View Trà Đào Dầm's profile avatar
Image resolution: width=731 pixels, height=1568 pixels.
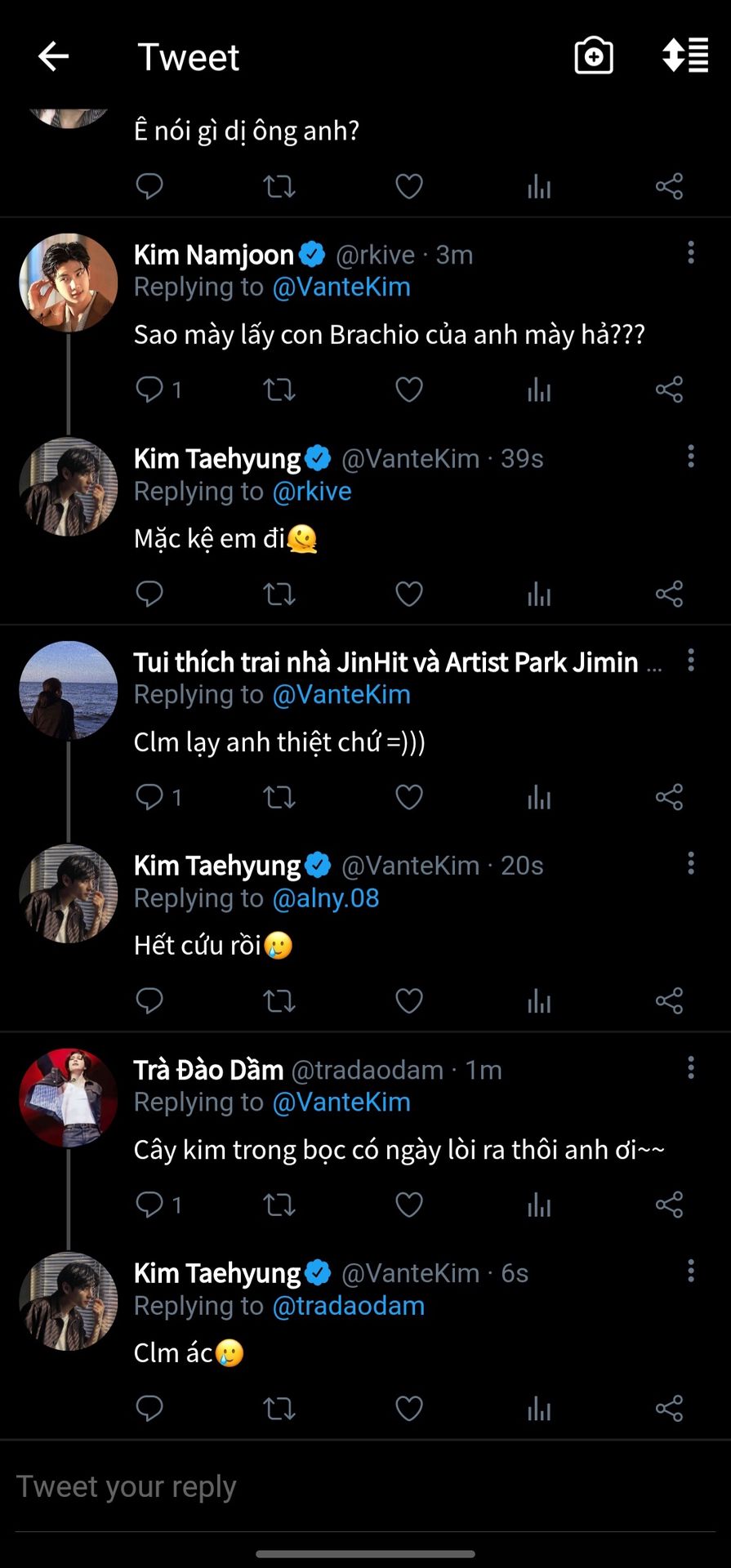click(x=69, y=1098)
